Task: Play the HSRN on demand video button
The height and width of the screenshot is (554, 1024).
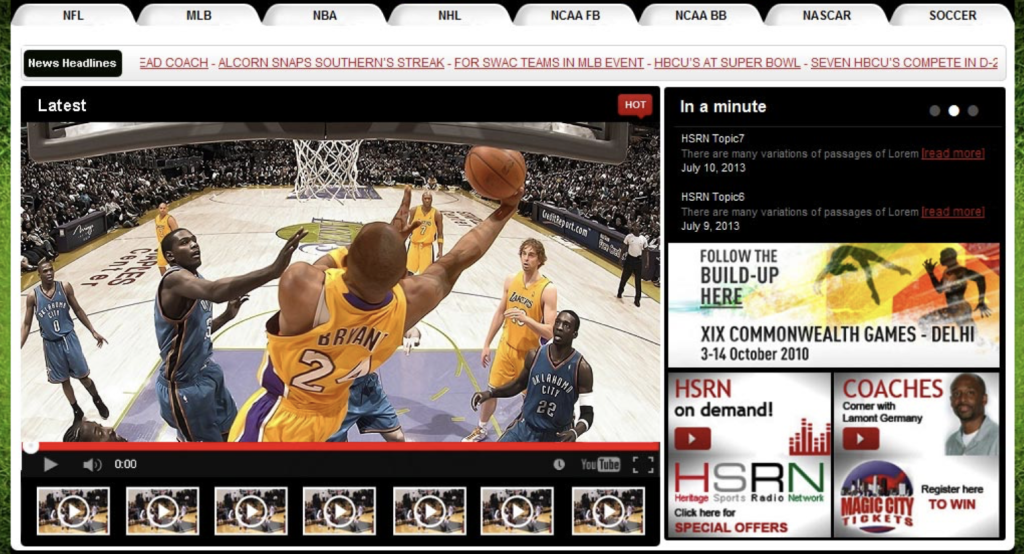Action: tap(693, 438)
